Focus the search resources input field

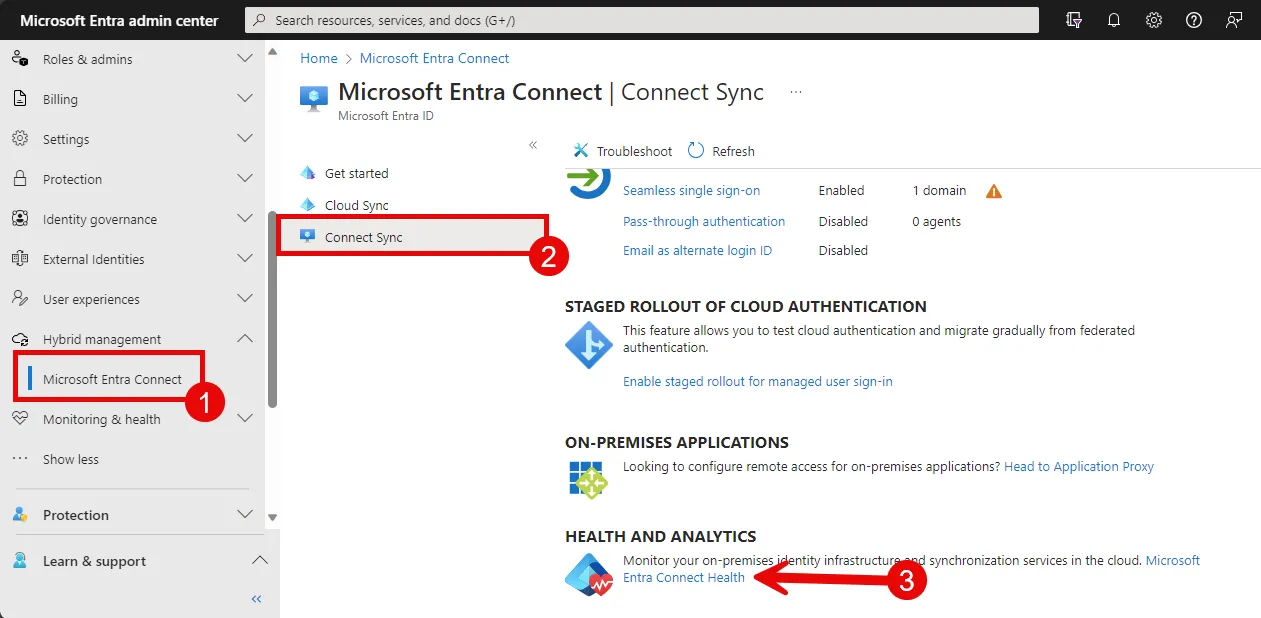(642, 20)
